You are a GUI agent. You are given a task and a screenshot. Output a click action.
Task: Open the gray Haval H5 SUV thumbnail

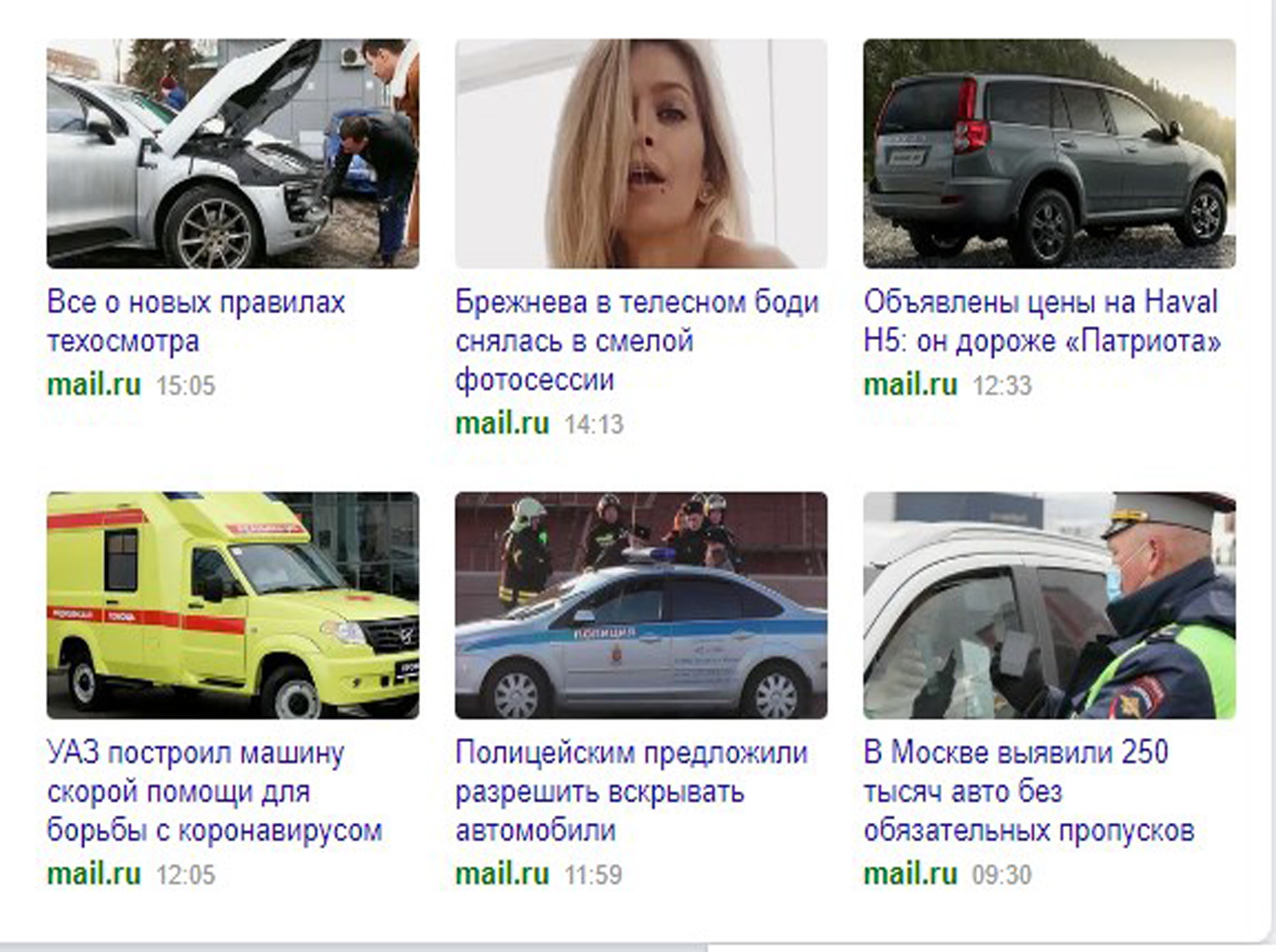click(x=1049, y=153)
